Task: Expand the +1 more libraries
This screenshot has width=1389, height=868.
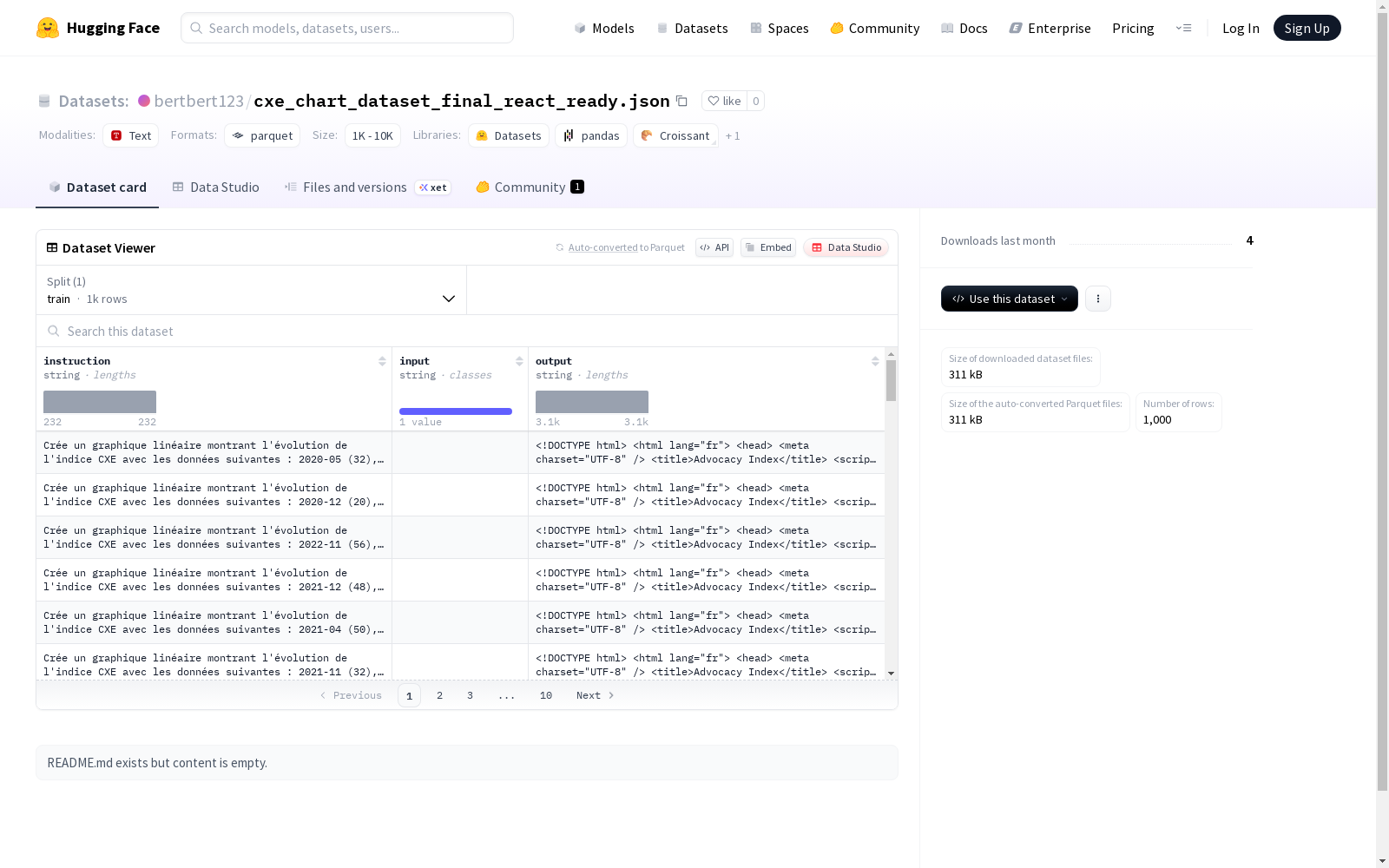Action: tap(733, 135)
